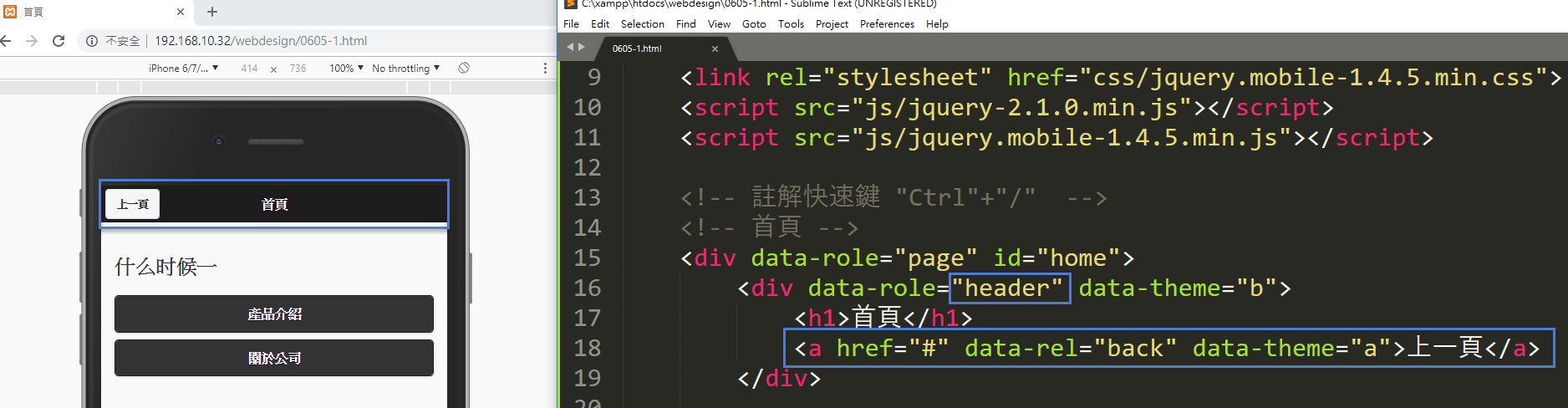Close the 0605-1.html editor tab

click(715, 48)
